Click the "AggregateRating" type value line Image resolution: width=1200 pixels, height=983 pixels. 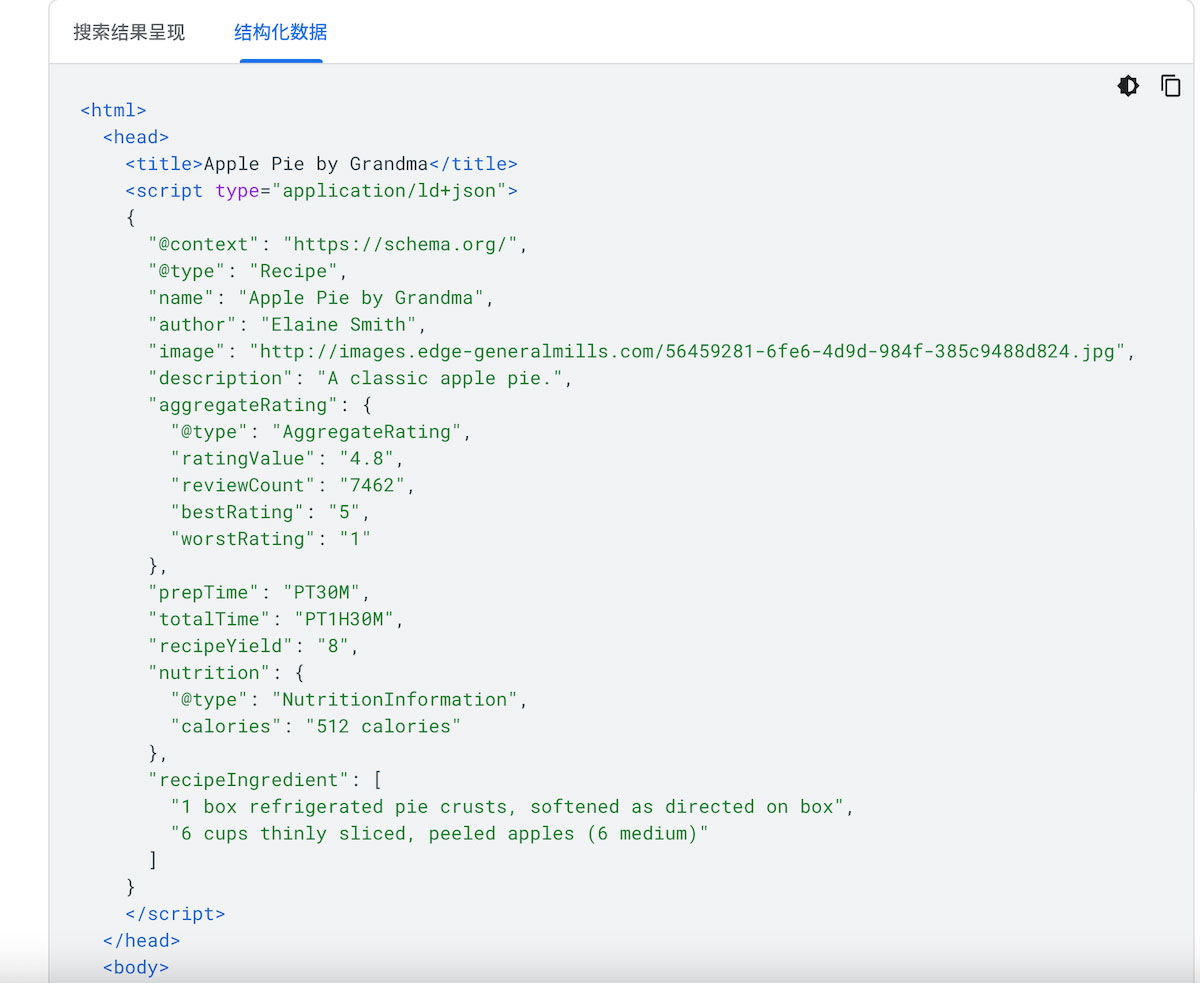coord(320,432)
